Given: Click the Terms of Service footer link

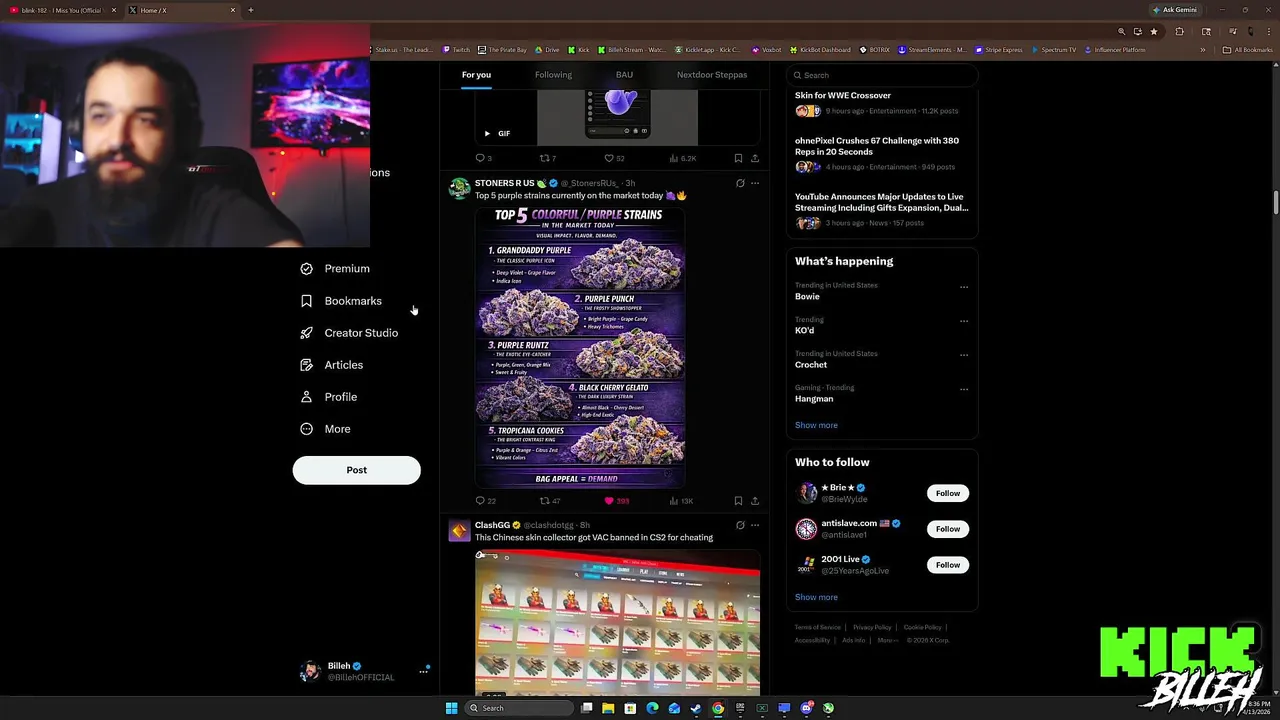Looking at the screenshot, I should click(817, 627).
